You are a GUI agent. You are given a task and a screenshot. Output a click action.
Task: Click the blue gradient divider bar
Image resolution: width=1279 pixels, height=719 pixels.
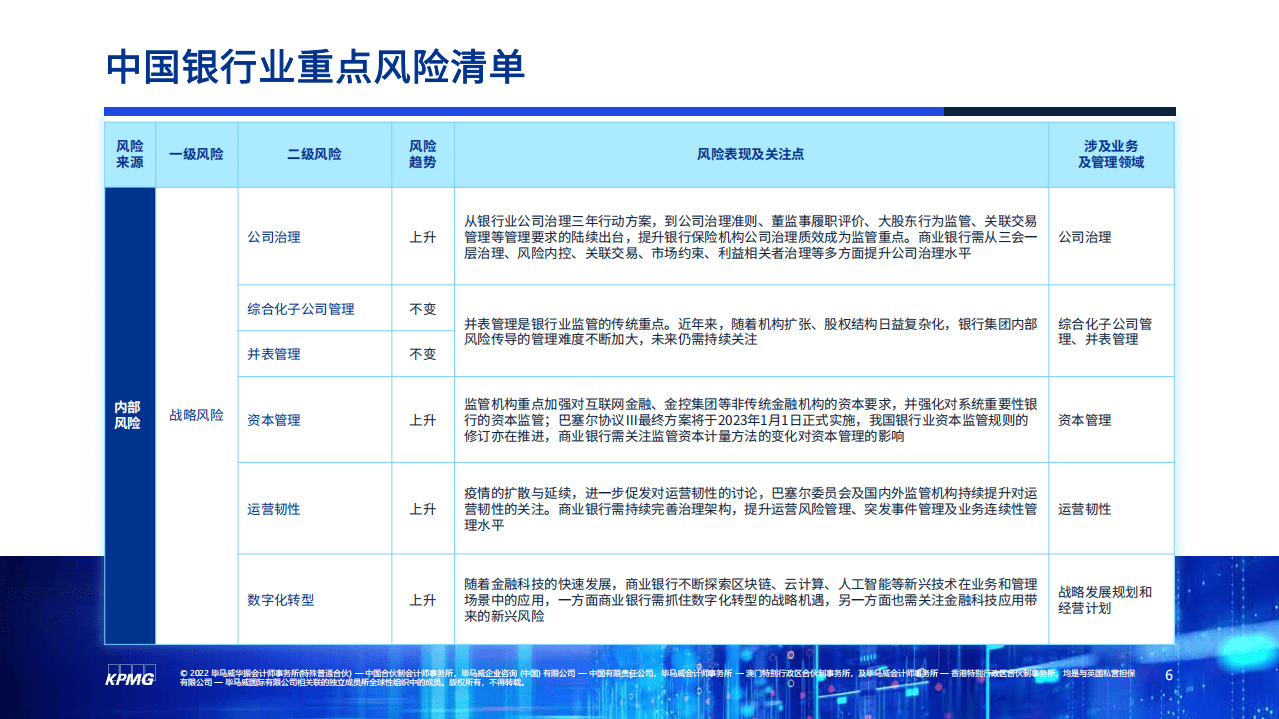pyautogui.click(x=524, y=107)
